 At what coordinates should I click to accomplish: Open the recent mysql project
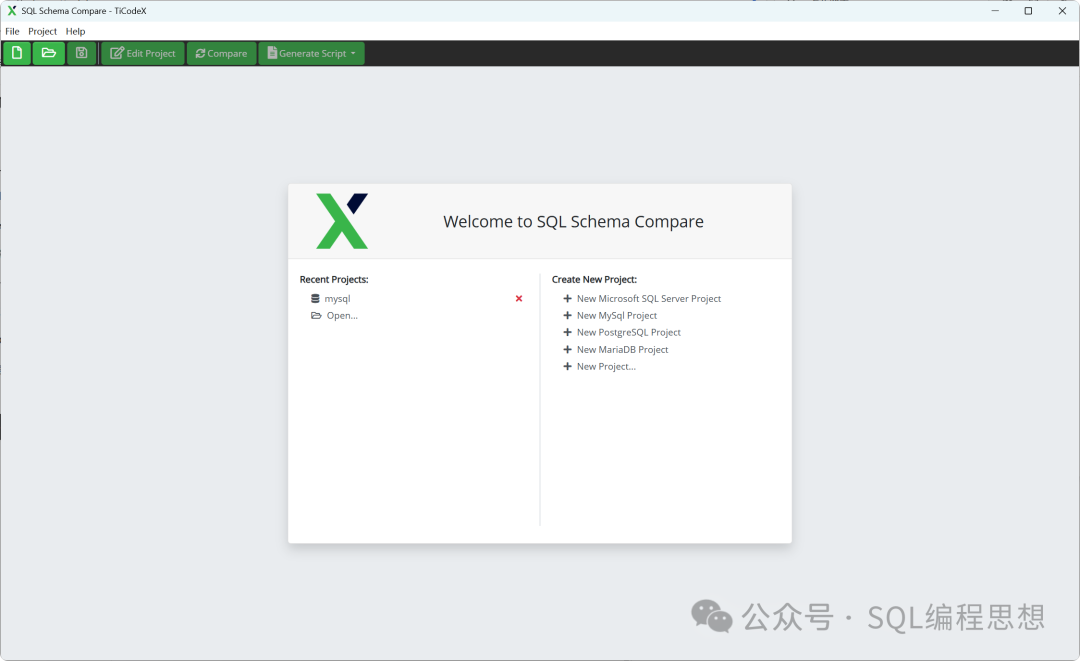tap(337, 298)
